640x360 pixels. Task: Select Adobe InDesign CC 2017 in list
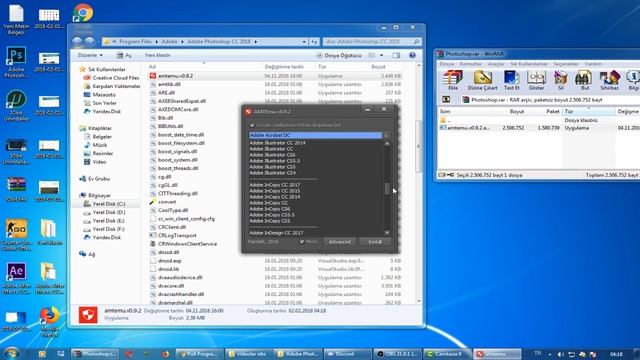[x=276, y=233]
